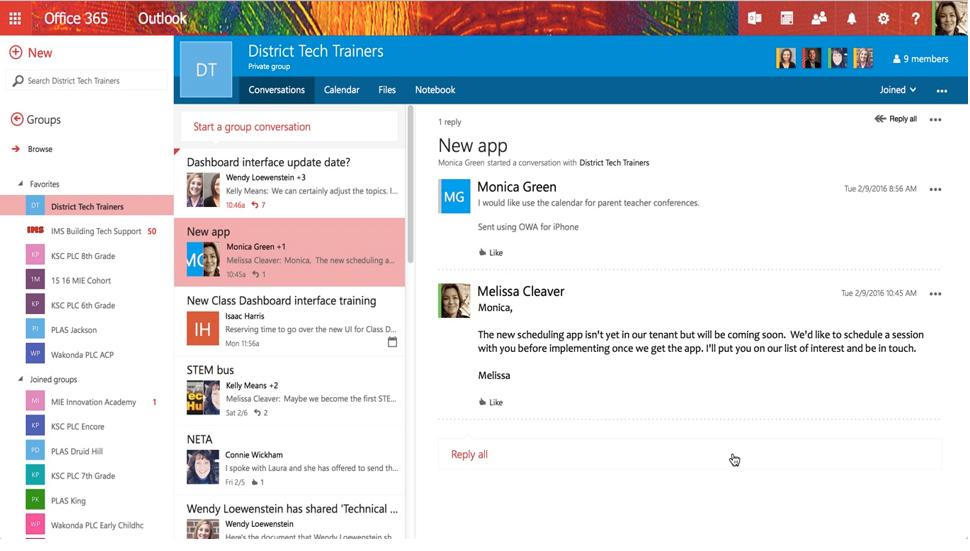Viewport: 970px width, 551px height.
Task: Collapse the Favorites section
Action: point(20,184)
